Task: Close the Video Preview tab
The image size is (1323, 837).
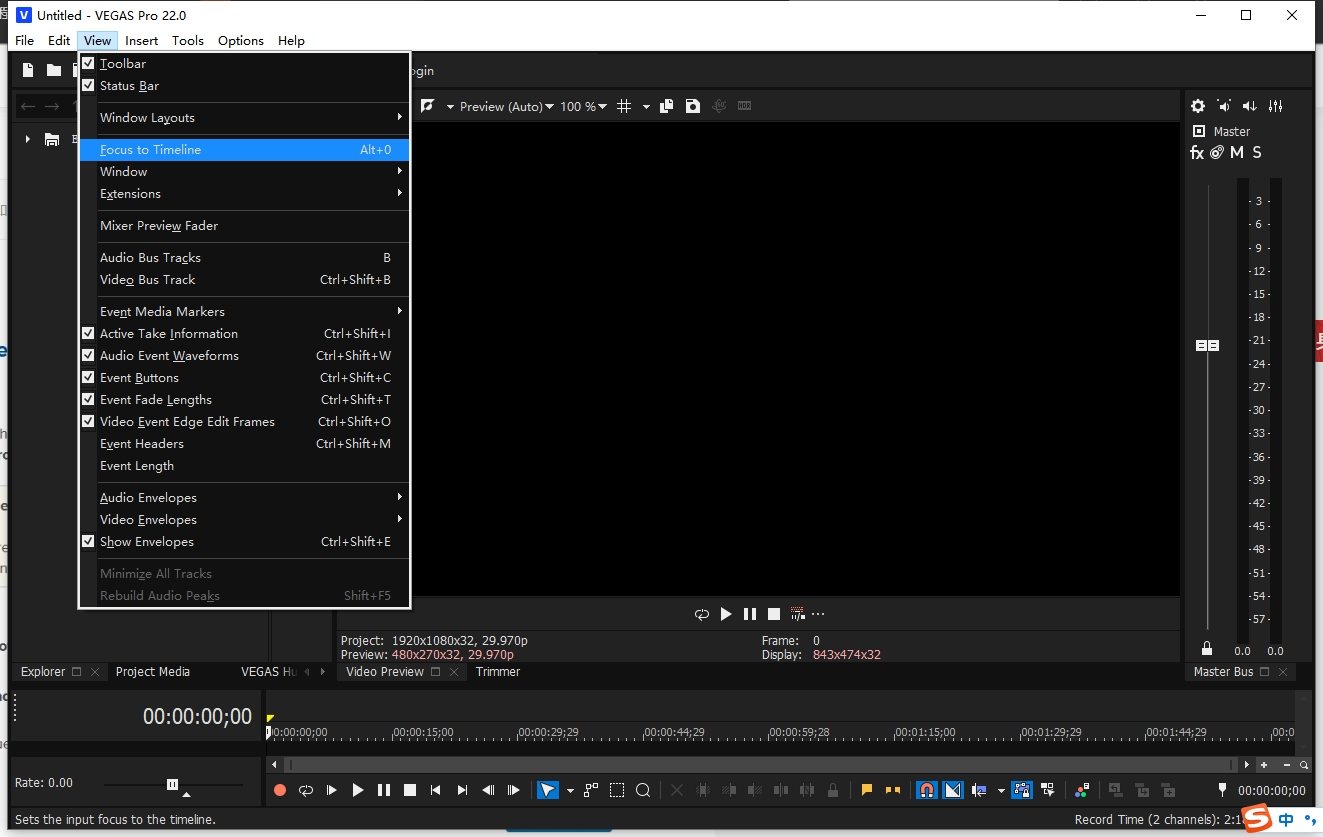Action: (x=454, y=672)
